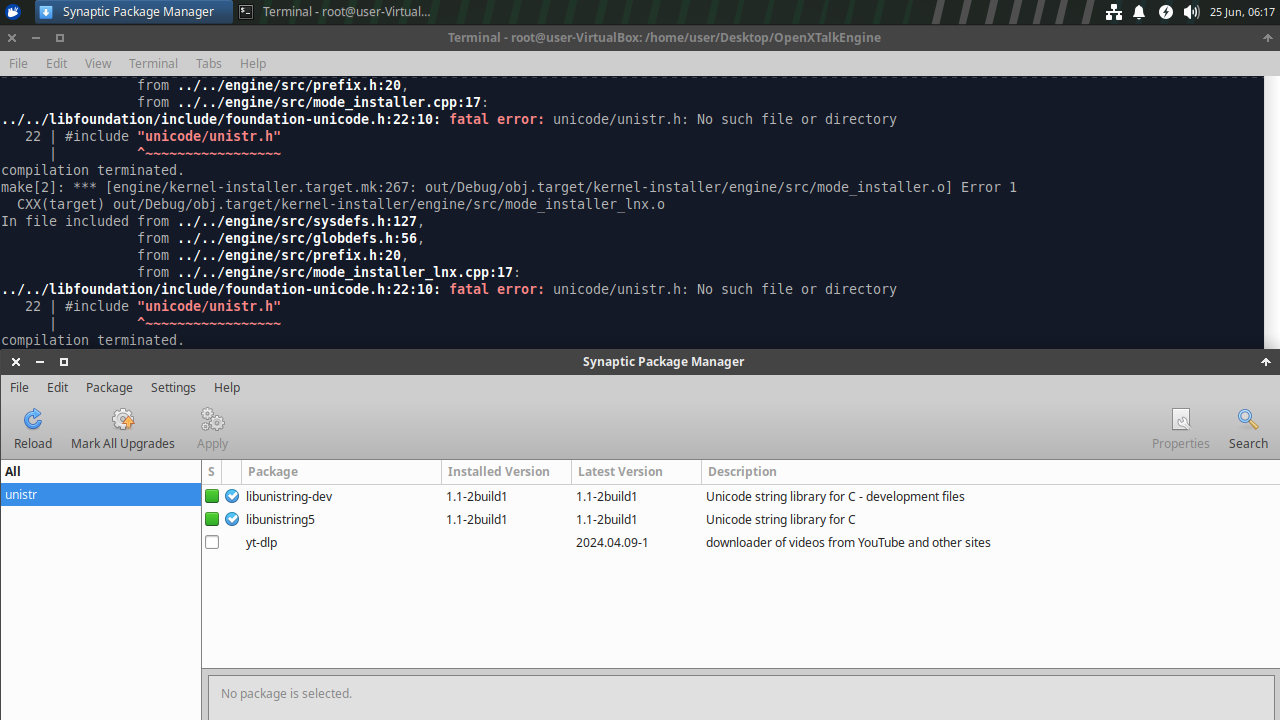Click the Terminal window scrollbar
Viewport: 1280px width, 720px height.
coord(1272,212)
